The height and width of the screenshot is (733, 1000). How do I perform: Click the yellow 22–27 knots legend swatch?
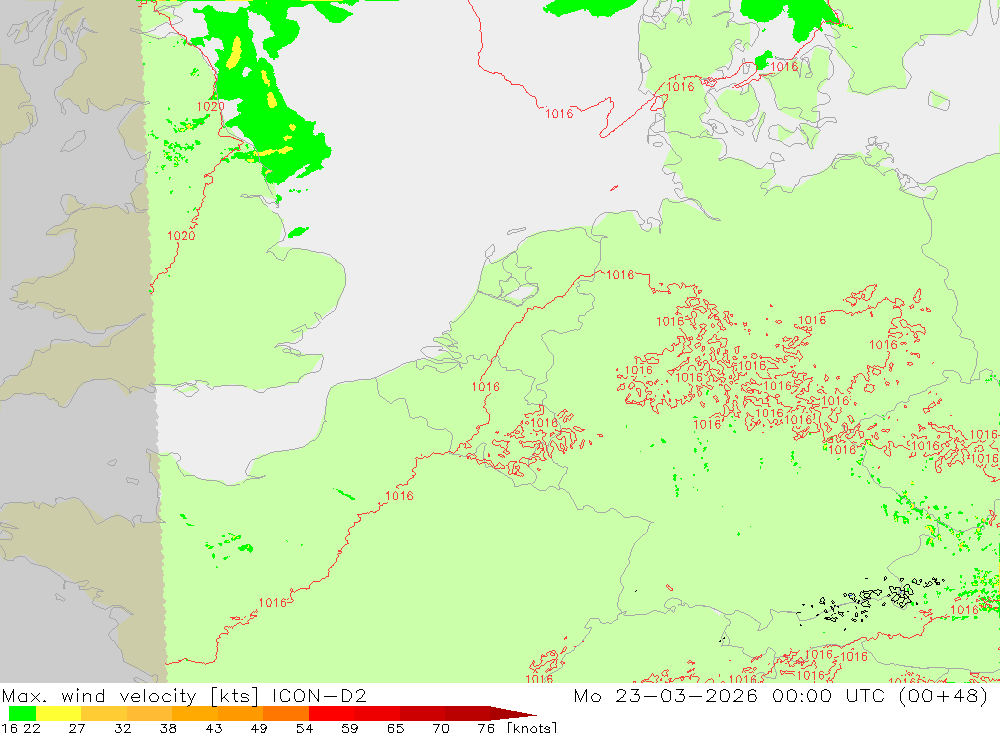59,713
